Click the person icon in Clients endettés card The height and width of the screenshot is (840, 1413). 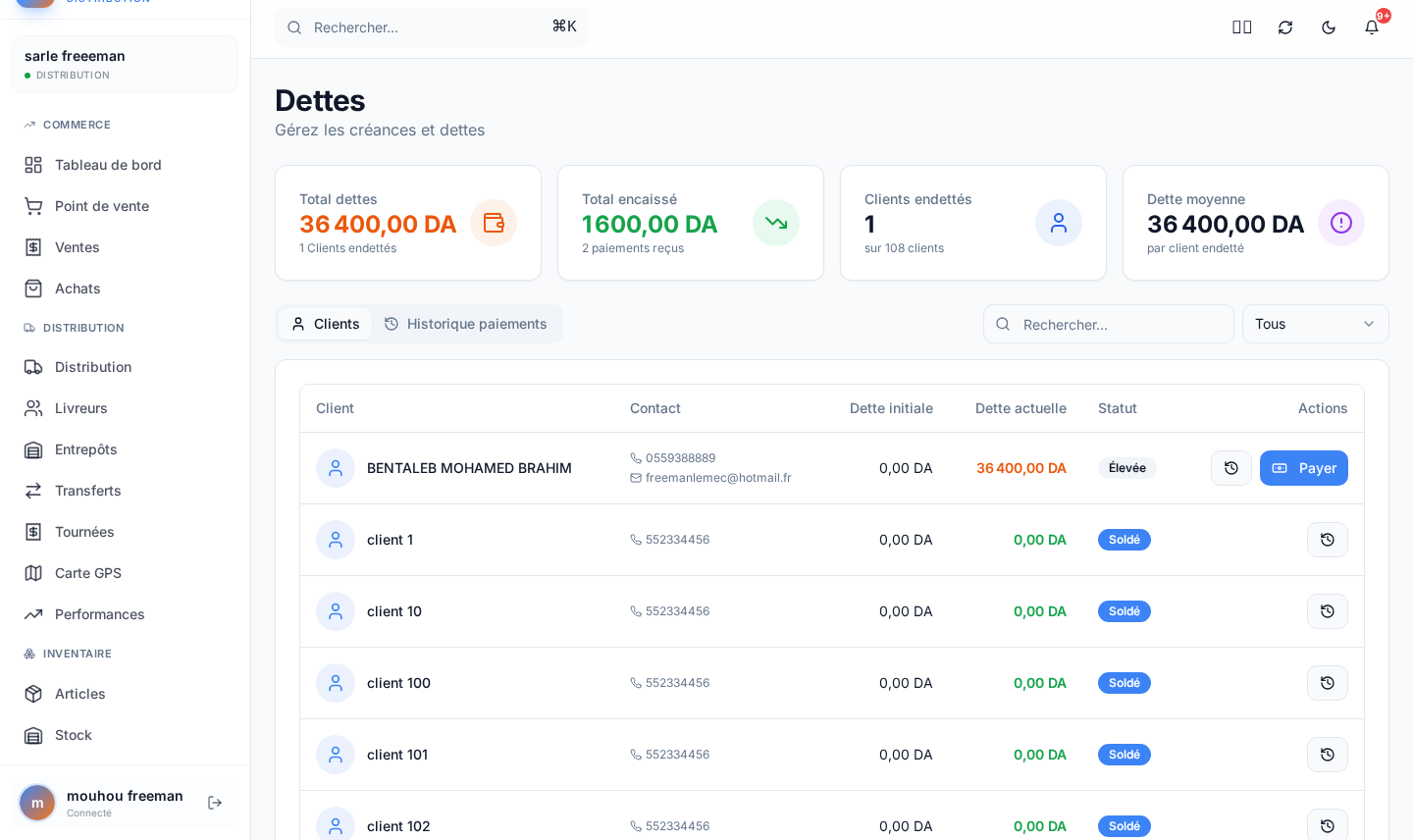coord(1059,223)
